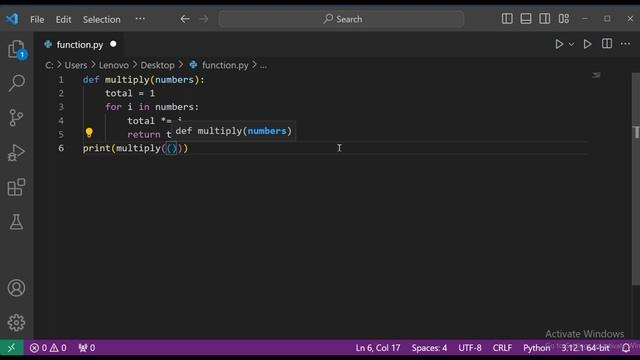Open Source Control view
Image resolution: width=640 pixels, height=360 pixels.
tap(16, 118)
